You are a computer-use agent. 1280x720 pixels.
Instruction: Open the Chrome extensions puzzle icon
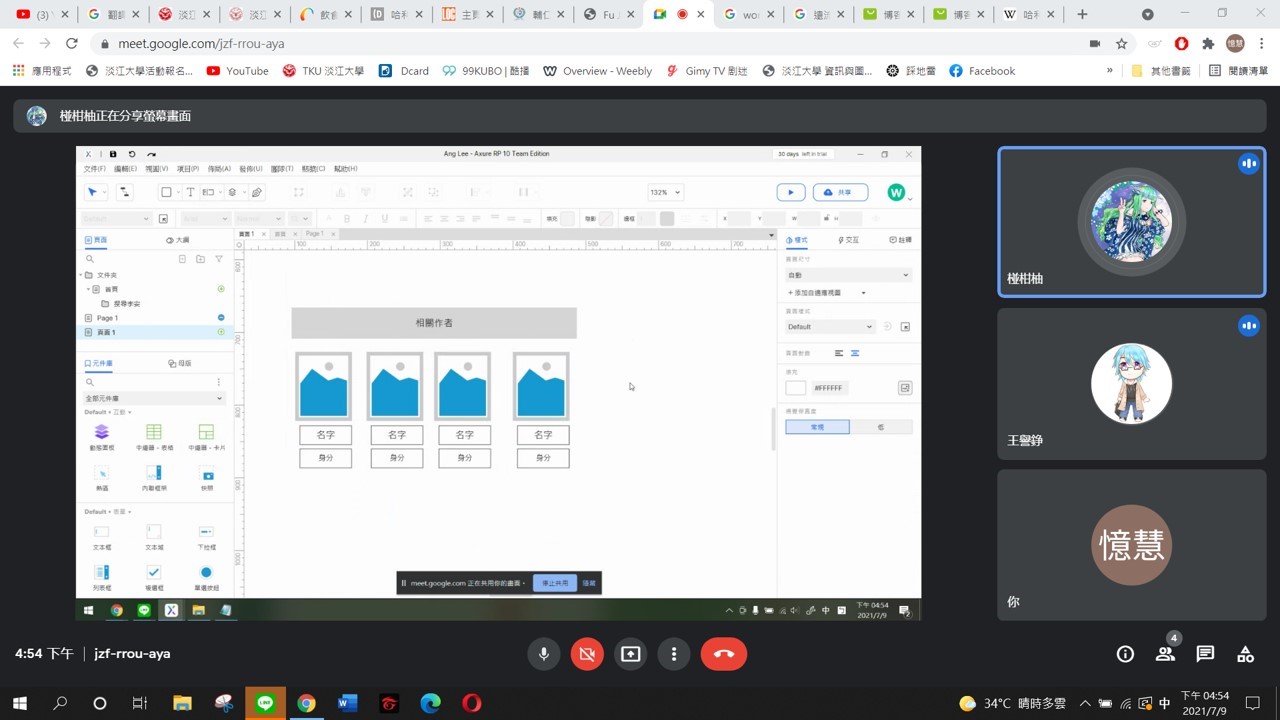(1208, 44)
